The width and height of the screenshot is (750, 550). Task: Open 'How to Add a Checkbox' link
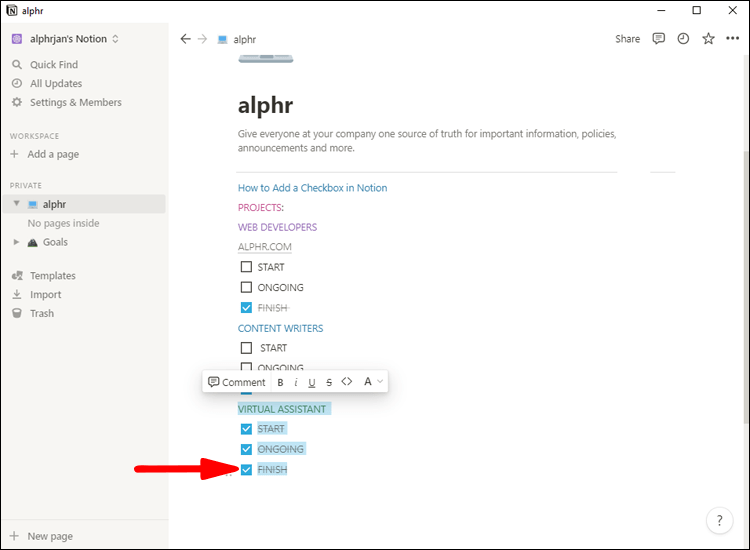312,188
